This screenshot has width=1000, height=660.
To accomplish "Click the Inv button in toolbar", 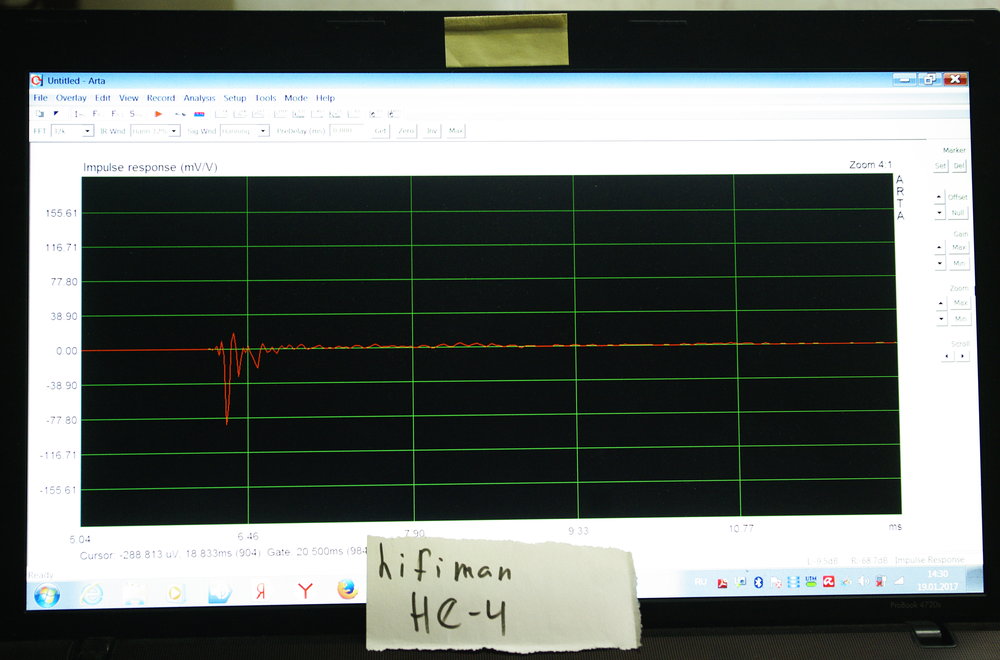I will point(432,131).
